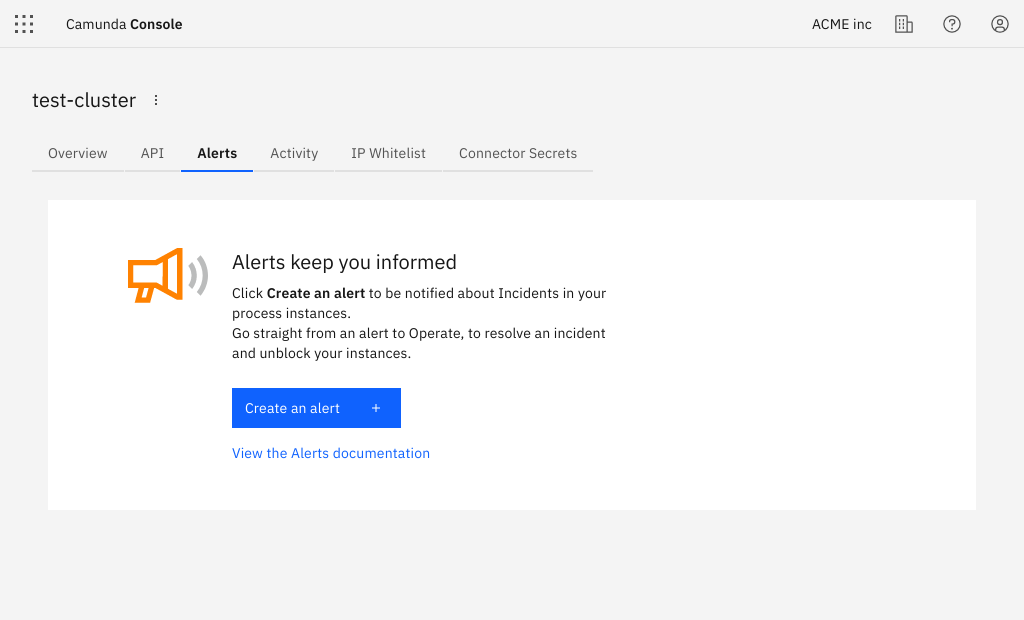Open the app switcher grid menu
Viewport: 1024px width, 620px height.
[24, 24]
